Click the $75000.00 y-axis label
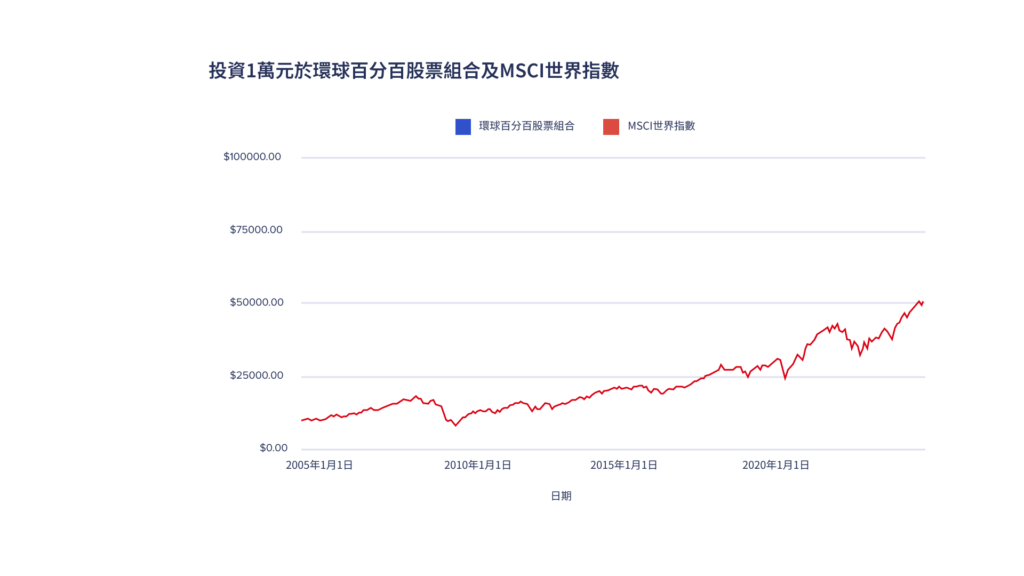This screenshot has width=1024, height=576. pyautogui.click(x=256, y=230)
